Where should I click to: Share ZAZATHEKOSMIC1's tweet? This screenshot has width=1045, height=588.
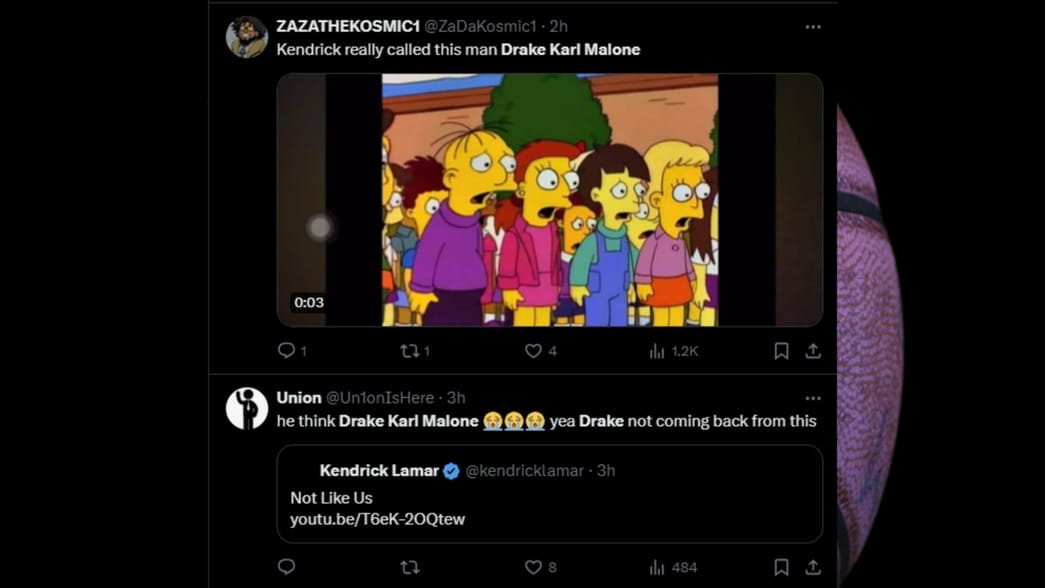tap(813, 351)
